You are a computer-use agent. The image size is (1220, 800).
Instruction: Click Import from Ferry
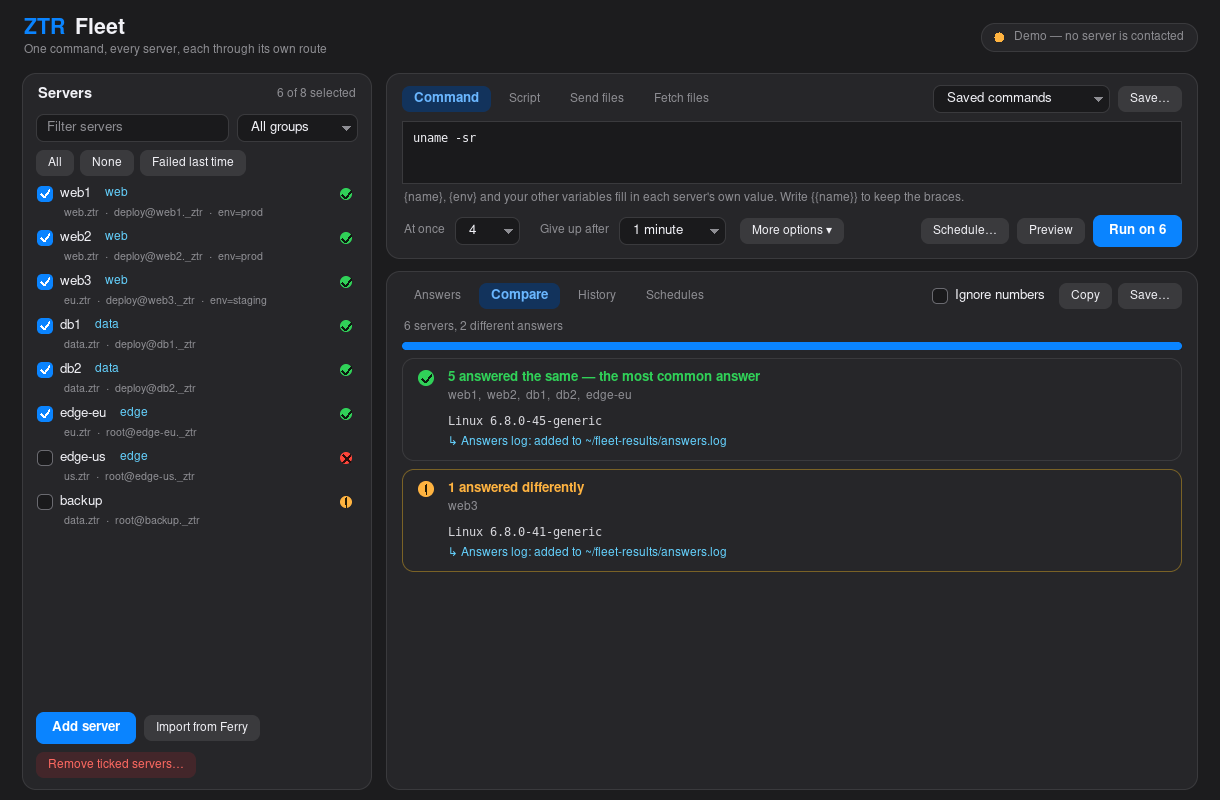[202, 728]
